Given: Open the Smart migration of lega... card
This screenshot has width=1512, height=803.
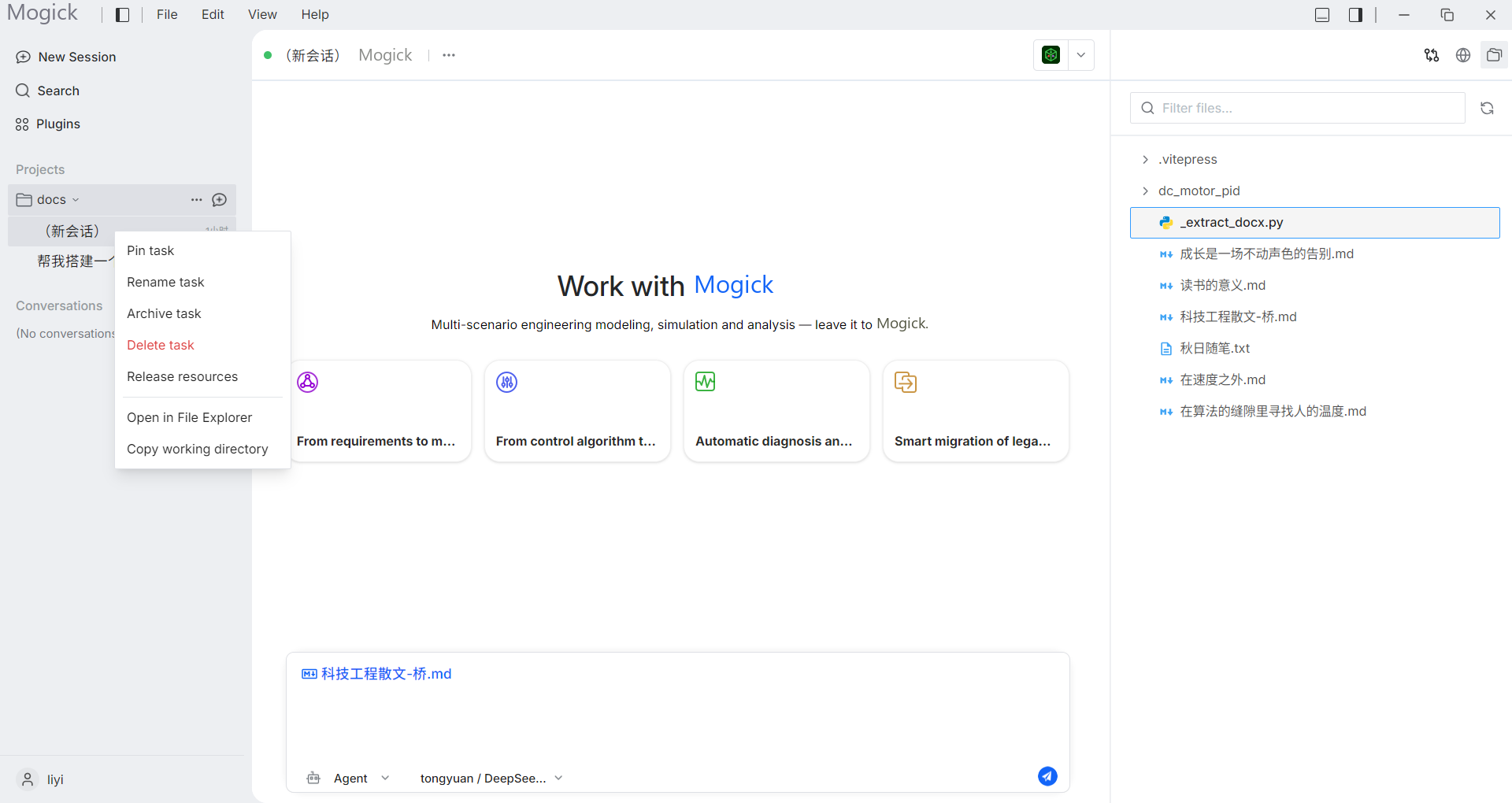Looking at the screenshot, I should (976, 411).
